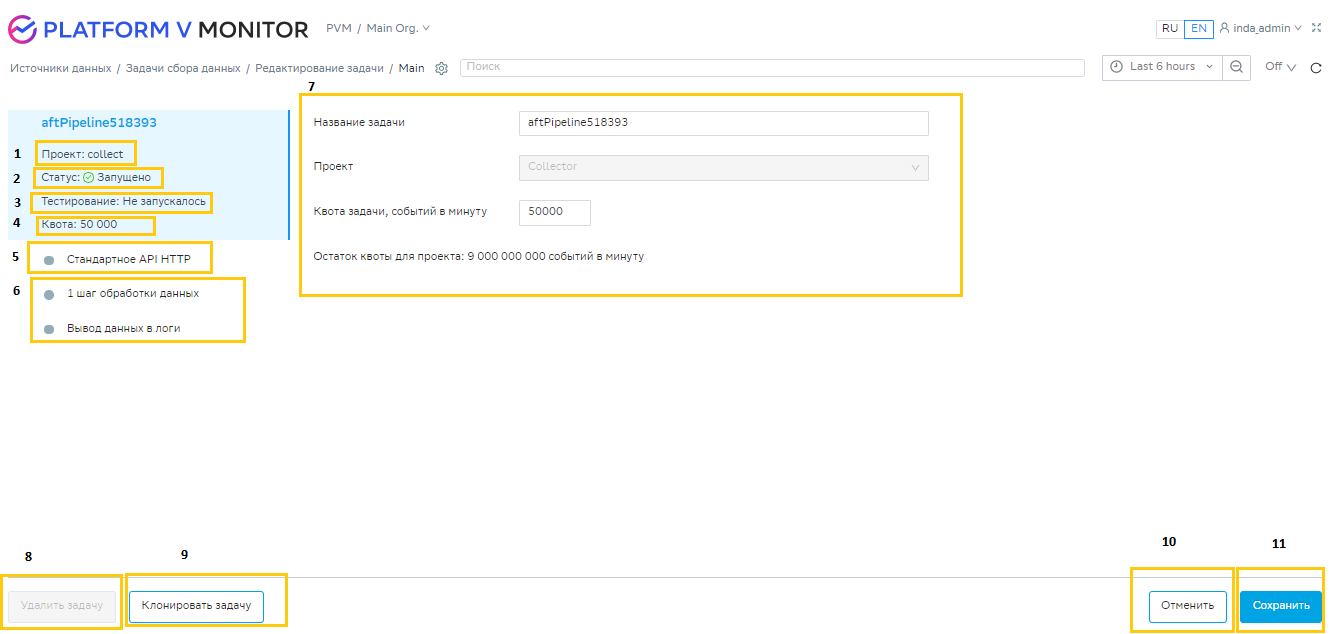Click the Platform V Monitor logo icon
This screenshot has height=634, width=1339.
(x=22, y=29)
